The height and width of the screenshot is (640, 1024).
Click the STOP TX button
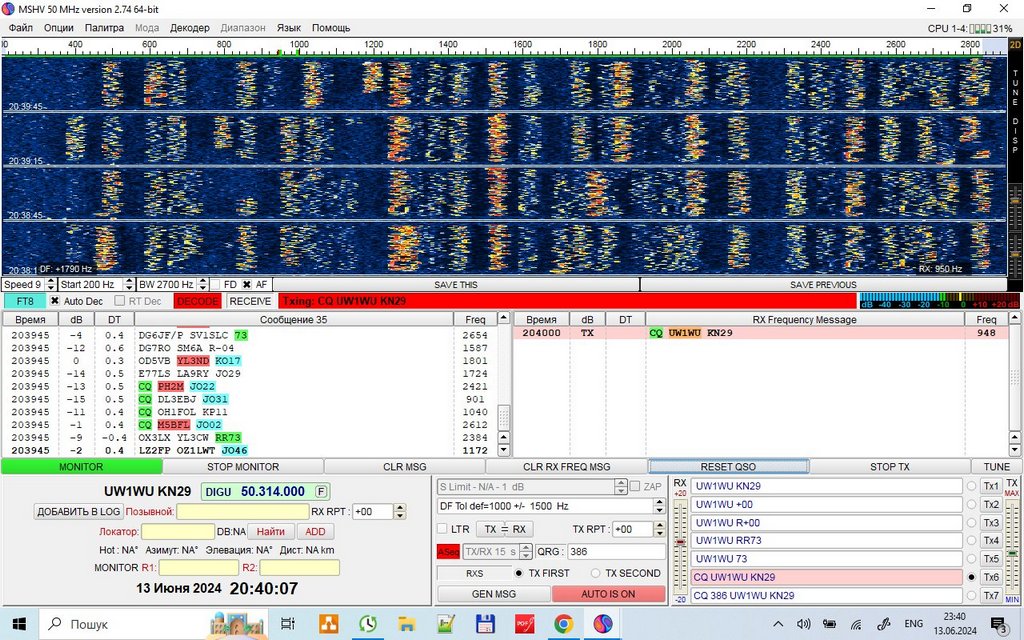pos(889,466)
